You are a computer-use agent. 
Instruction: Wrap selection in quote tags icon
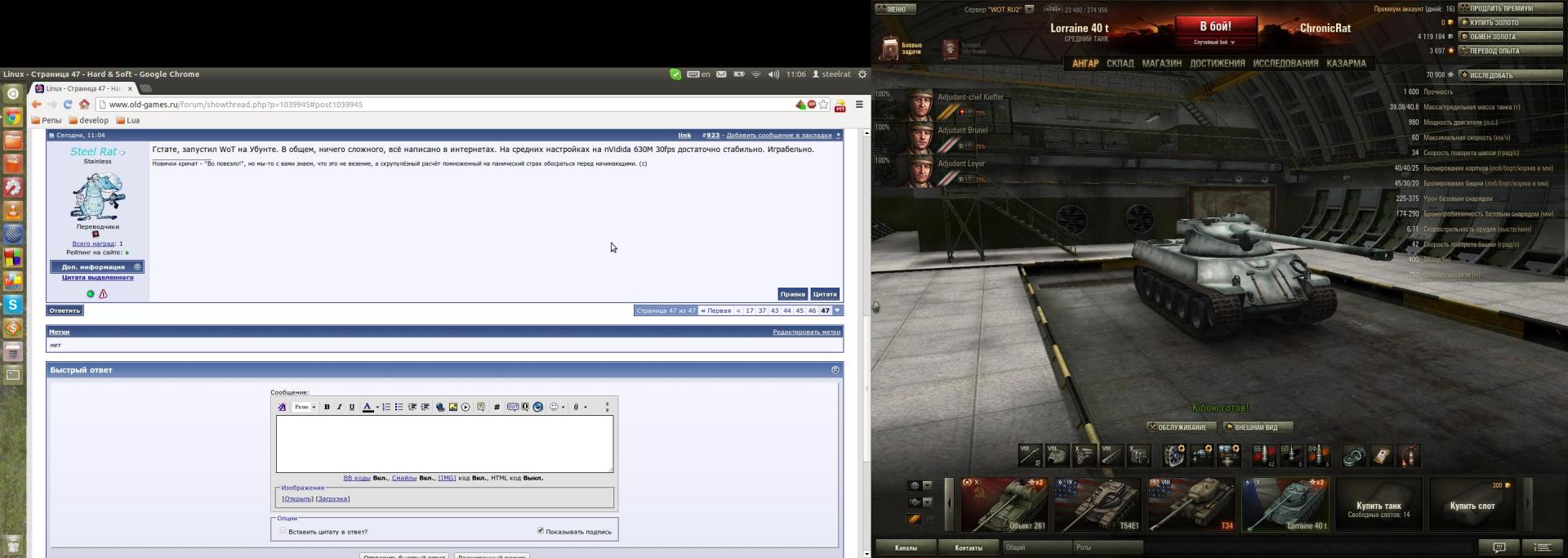pyautogui.click(x=481, y=407)
